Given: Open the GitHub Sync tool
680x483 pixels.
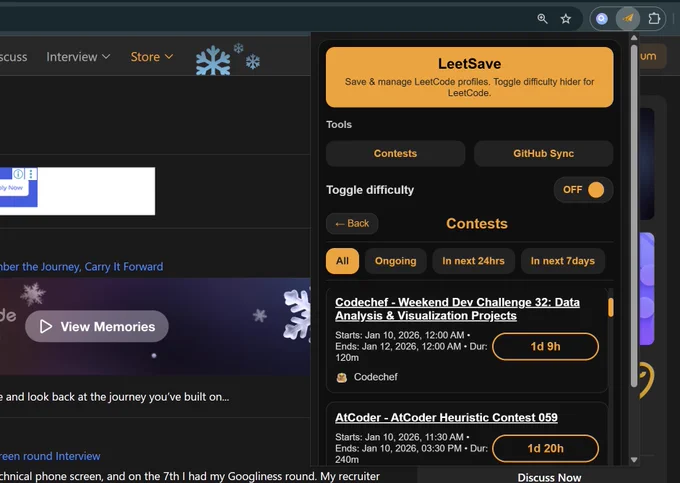Looking at the screenshot, I should pos(543,153).
